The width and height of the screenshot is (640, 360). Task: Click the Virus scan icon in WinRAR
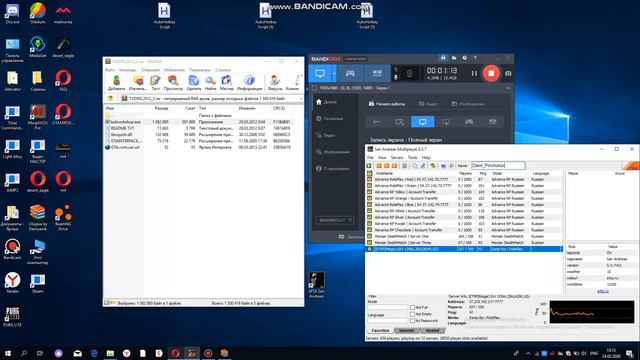point(275,82)
